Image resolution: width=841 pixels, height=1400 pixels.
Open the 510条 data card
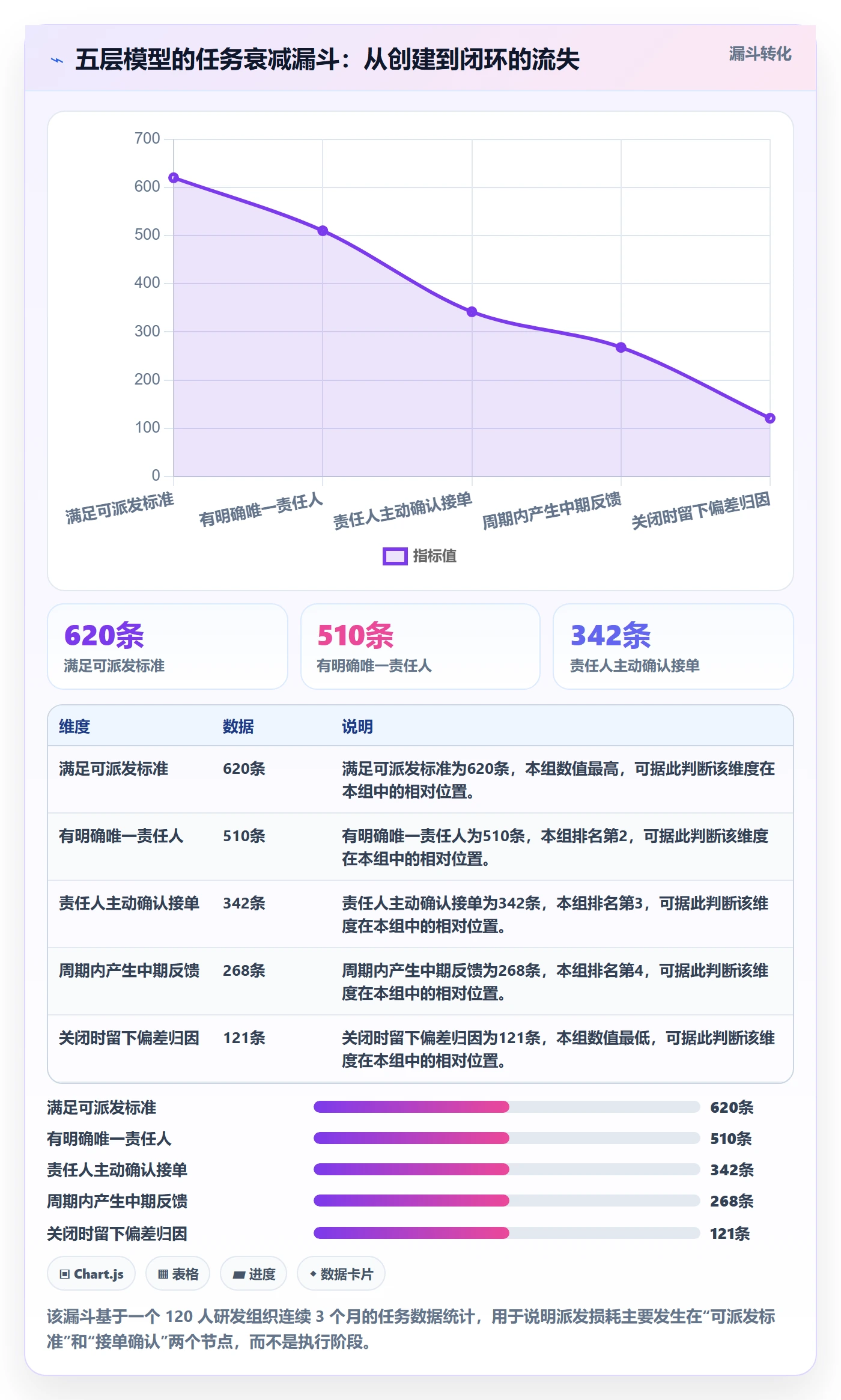421,647
